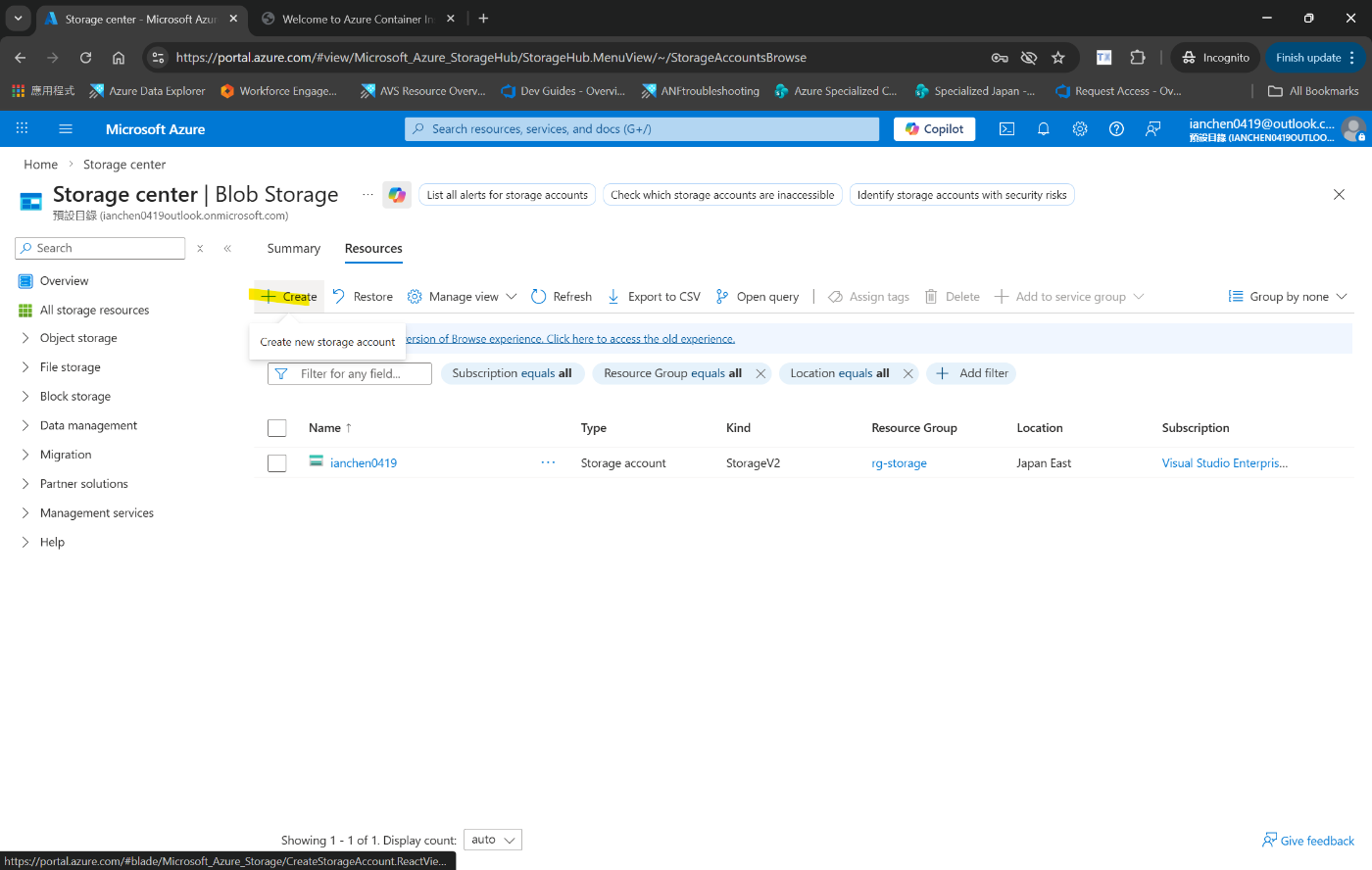Bookmark this page with star icon
Image resolution: width=1372 pixels, height=870 pixels.
click(x=1058, y=58)
